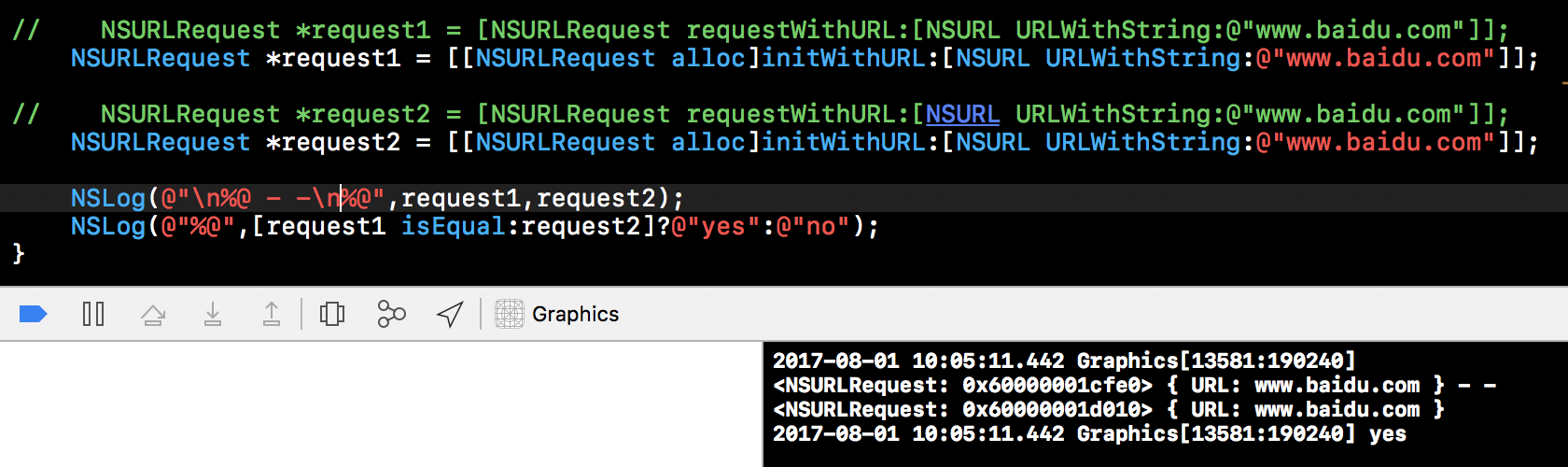This screenshot has width=1568, height=467.
Task: Click isEqual in the second NSLog statement
Action: tap(453, 226)
